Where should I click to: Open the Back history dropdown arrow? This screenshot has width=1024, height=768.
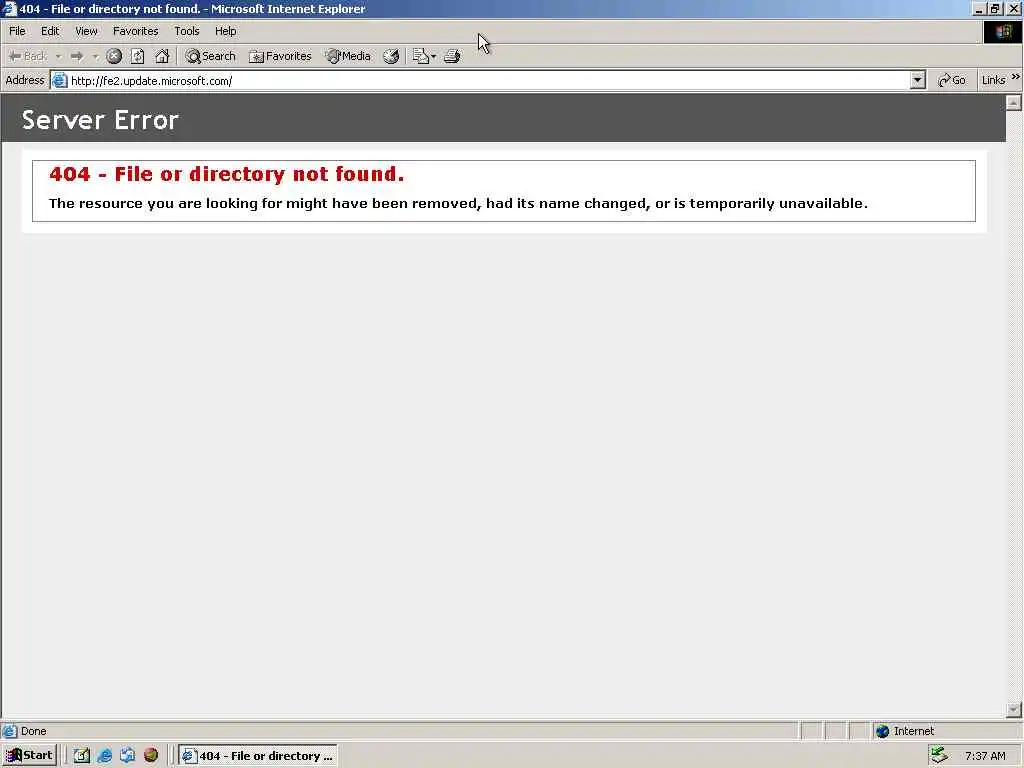click(x=58, y=57)
